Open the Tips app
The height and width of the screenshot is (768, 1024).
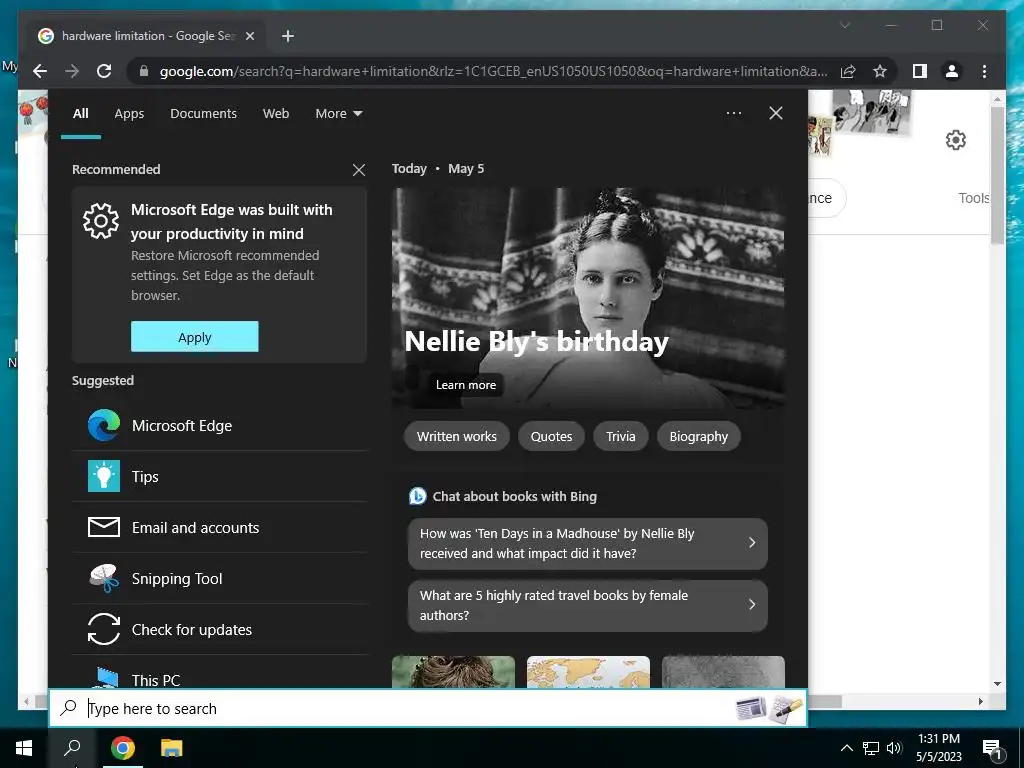point(219,477)
